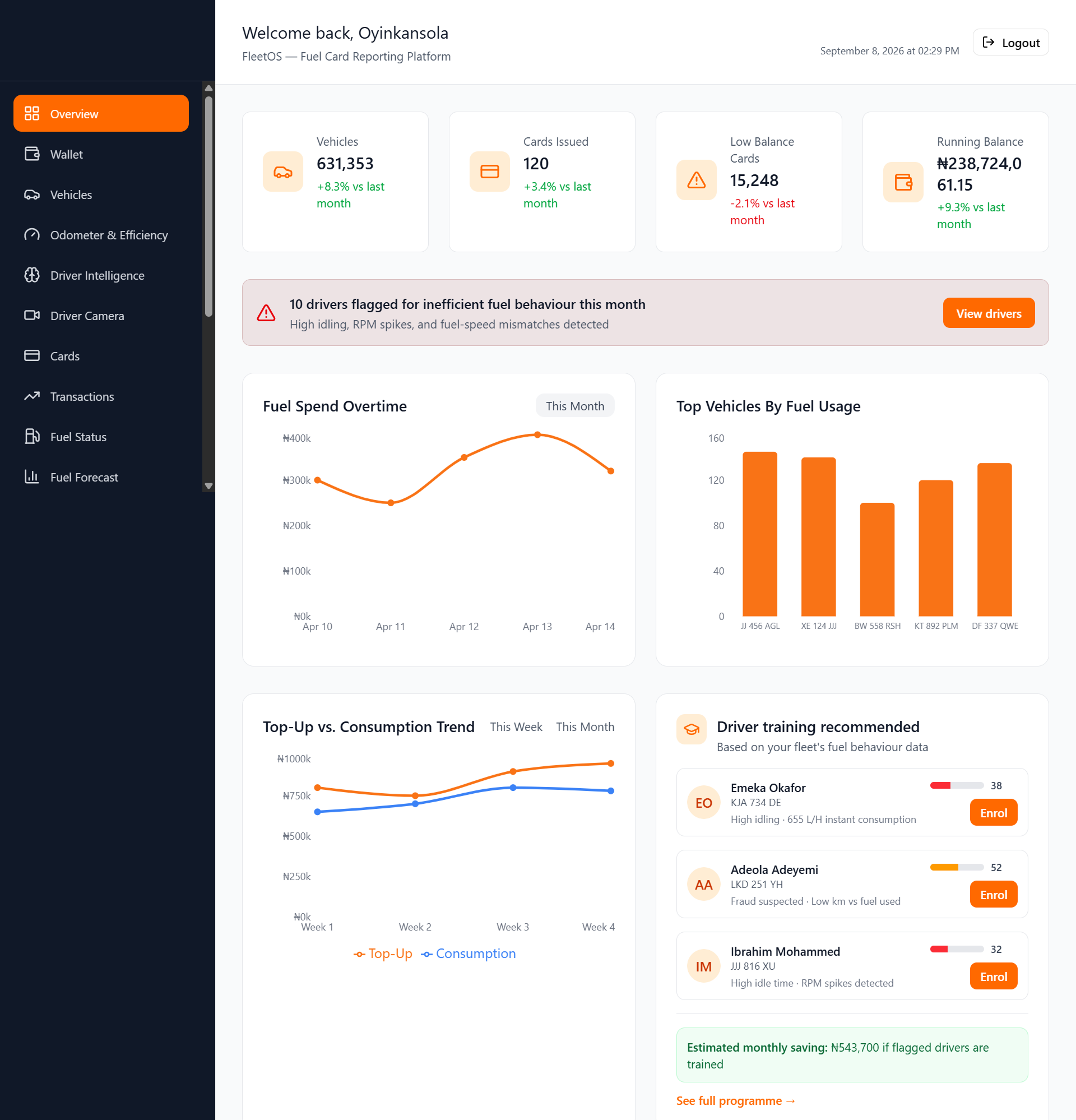Image resolution: width=1076 pixels, height=1120 pixels.
Task: Click Emeka Okafor's score bar showing 38
Action: click(x=957, y=785)
